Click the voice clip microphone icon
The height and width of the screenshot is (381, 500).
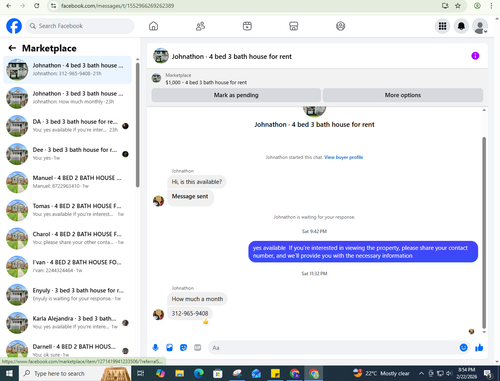[155, 348]
